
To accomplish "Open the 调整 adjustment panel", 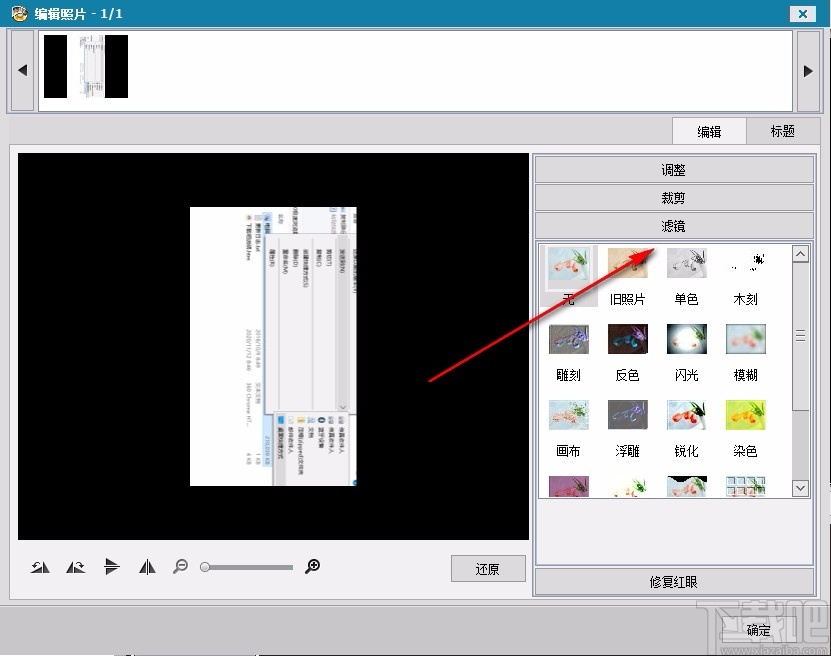I will [674, 169].
